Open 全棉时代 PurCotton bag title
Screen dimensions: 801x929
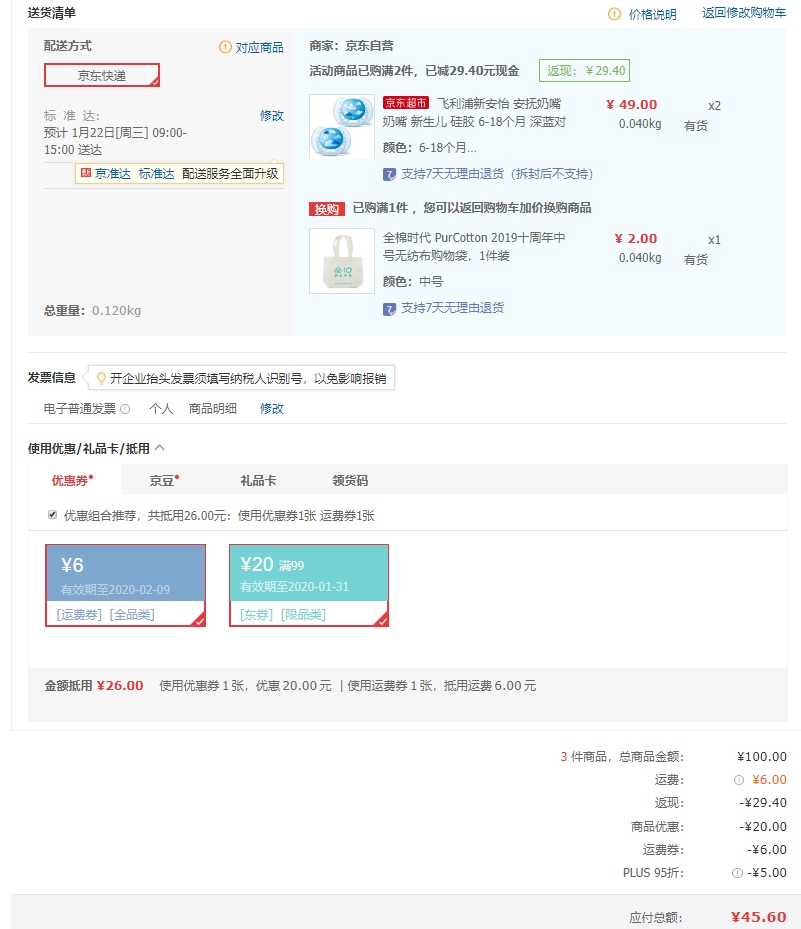(x=474, y=246)
